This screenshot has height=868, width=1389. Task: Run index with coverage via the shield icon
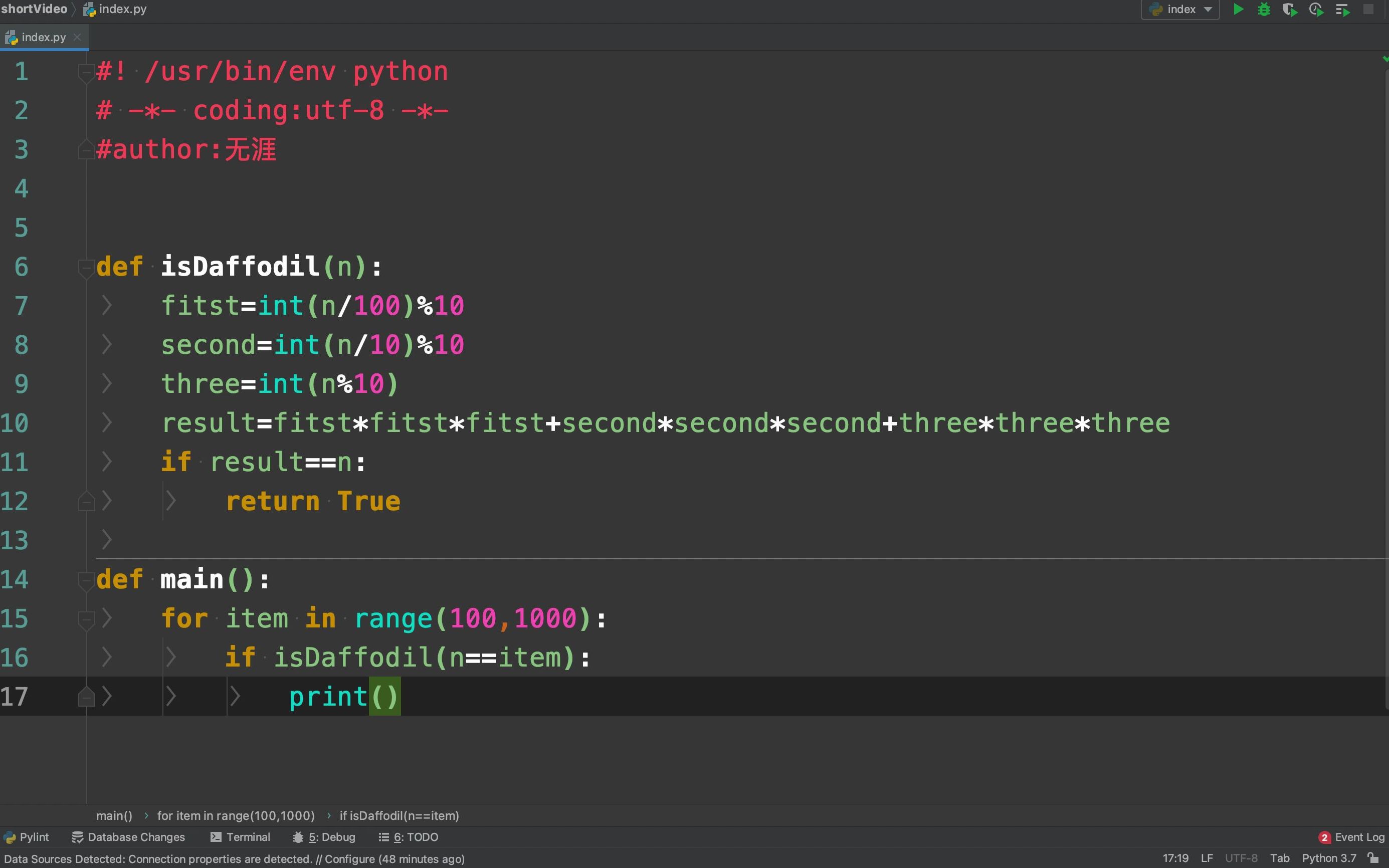point(1290,9)
